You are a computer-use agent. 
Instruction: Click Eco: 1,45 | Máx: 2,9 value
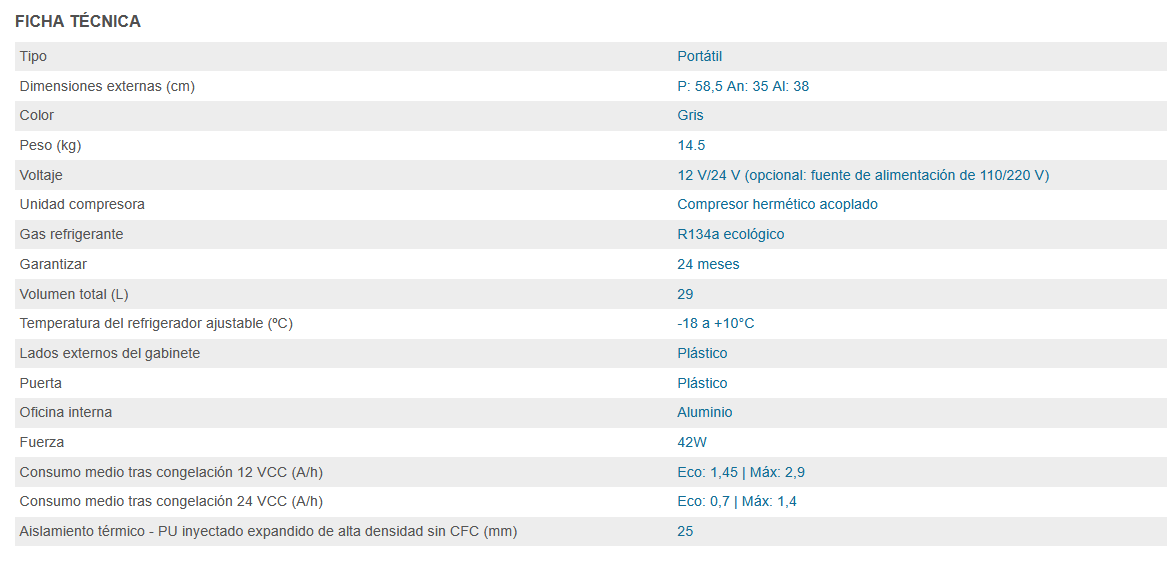740,472
